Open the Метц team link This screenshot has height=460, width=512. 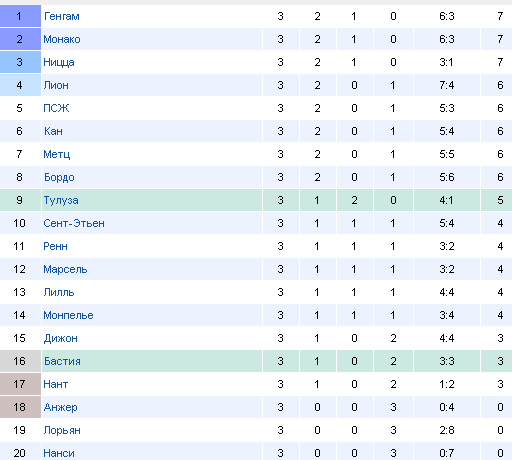[57, 154]
